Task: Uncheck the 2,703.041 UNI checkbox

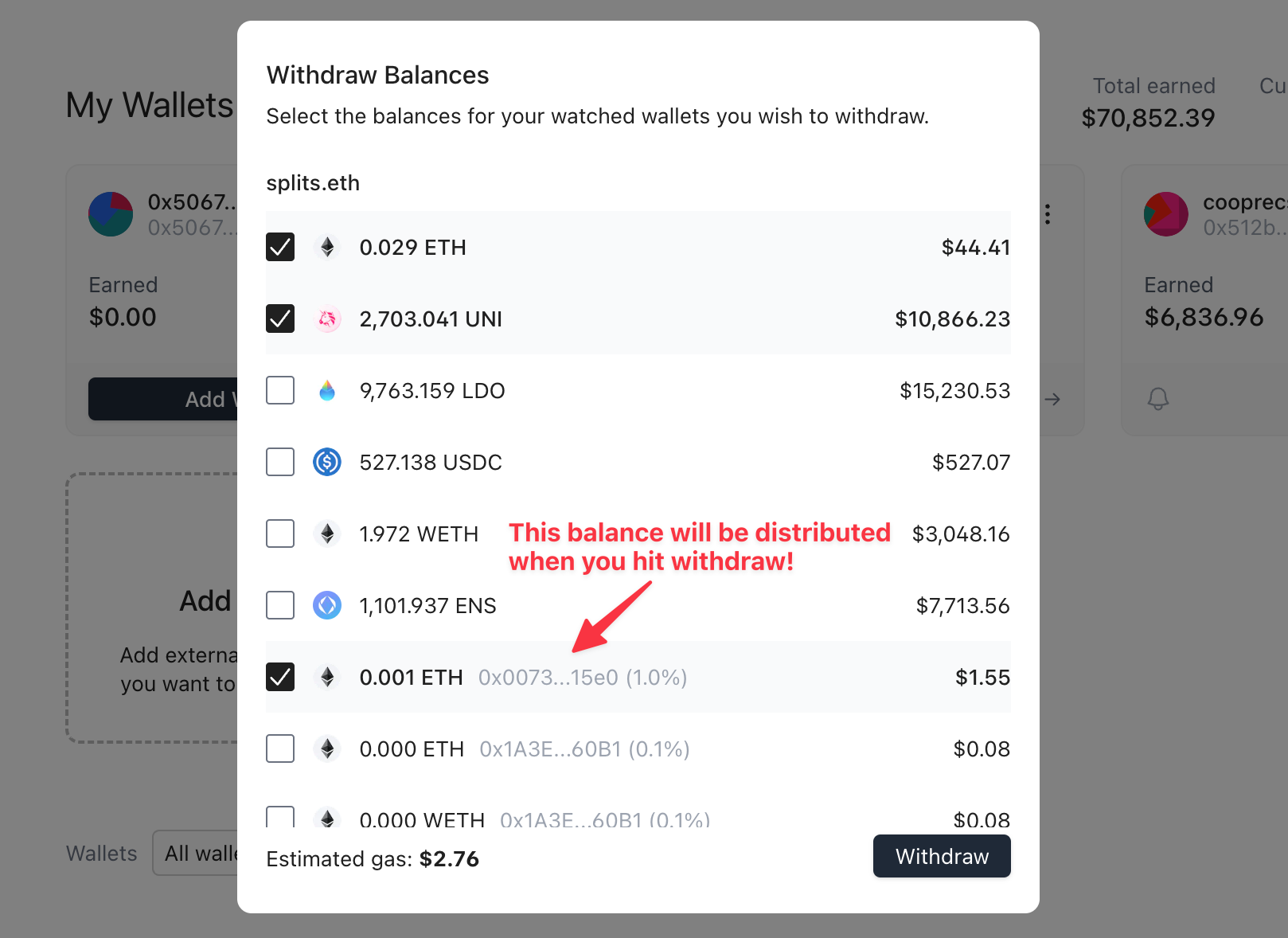Action: point(280,319)
